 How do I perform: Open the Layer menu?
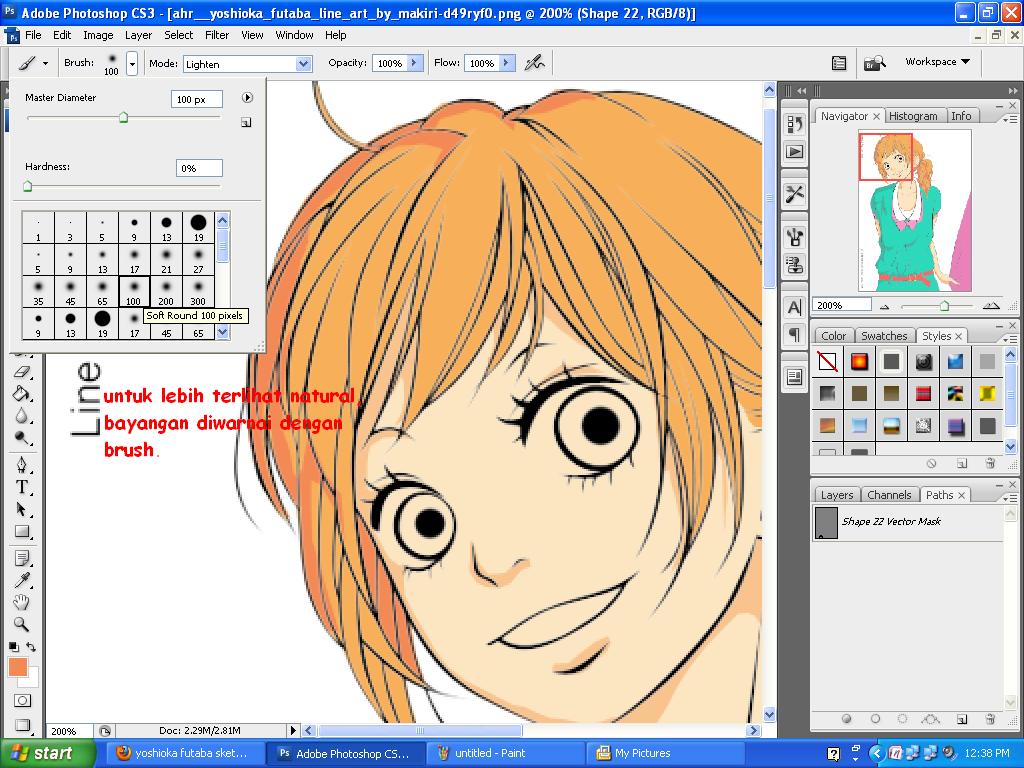(x=138, y=35)
